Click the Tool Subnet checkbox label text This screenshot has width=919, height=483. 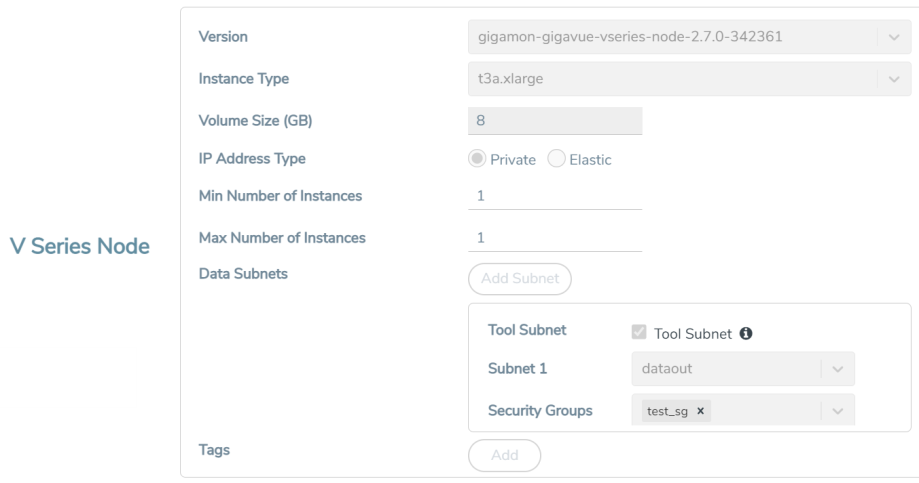coord(693,333)
